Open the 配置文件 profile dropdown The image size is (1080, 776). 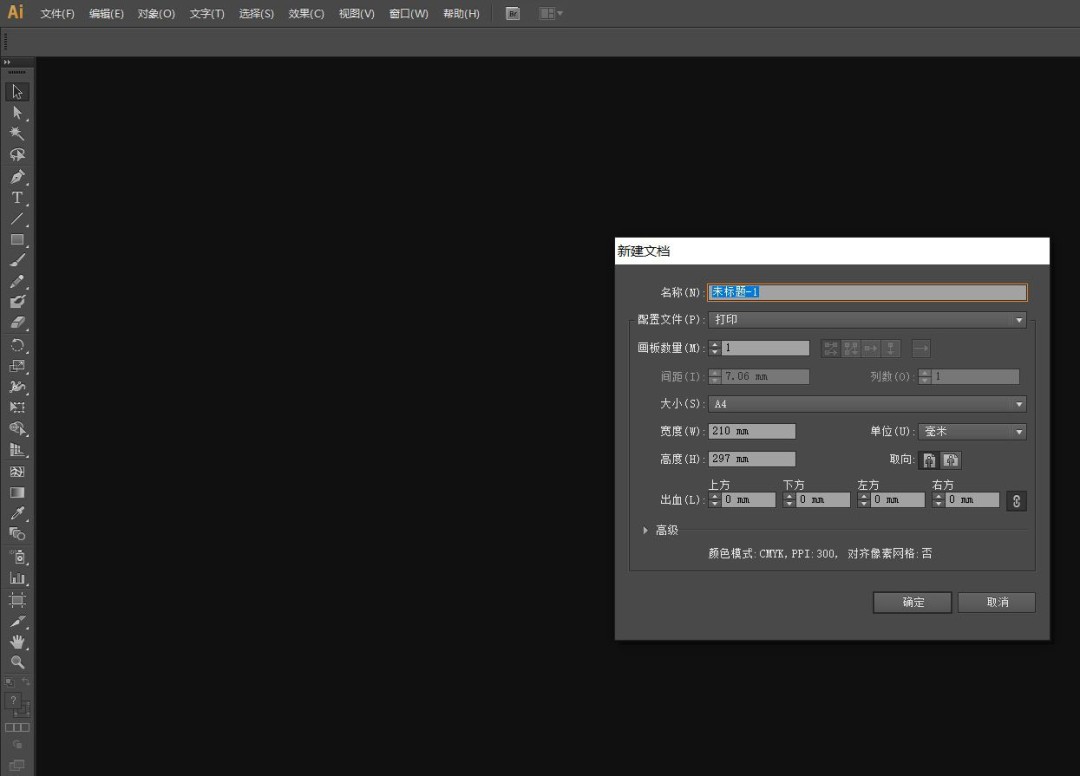click(867, 320)
